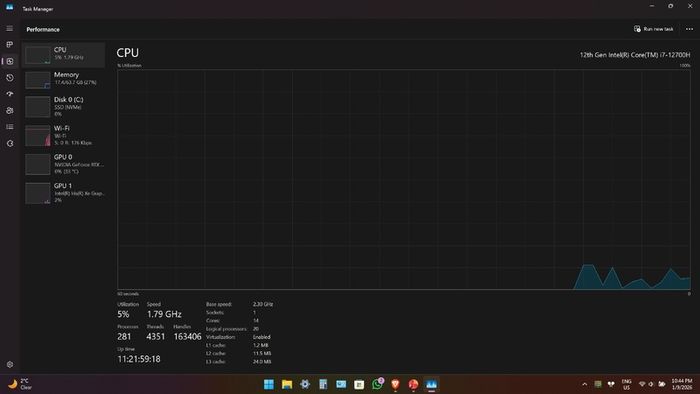The width and height of the screenshot is (700, 394).
Task: Switch to the Processes page icon
Action: point(9,45)
